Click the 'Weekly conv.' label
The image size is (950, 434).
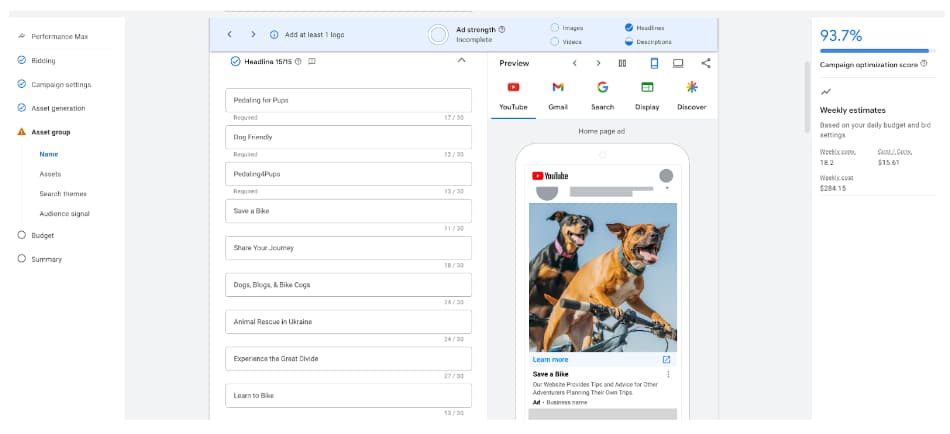tap(837, 152)
